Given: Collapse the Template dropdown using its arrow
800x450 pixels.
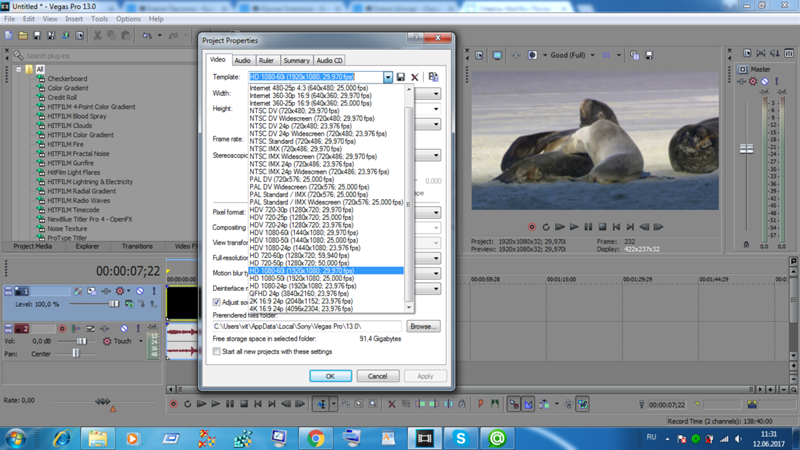Looking at the screenshot, I should tap(388, 77).
